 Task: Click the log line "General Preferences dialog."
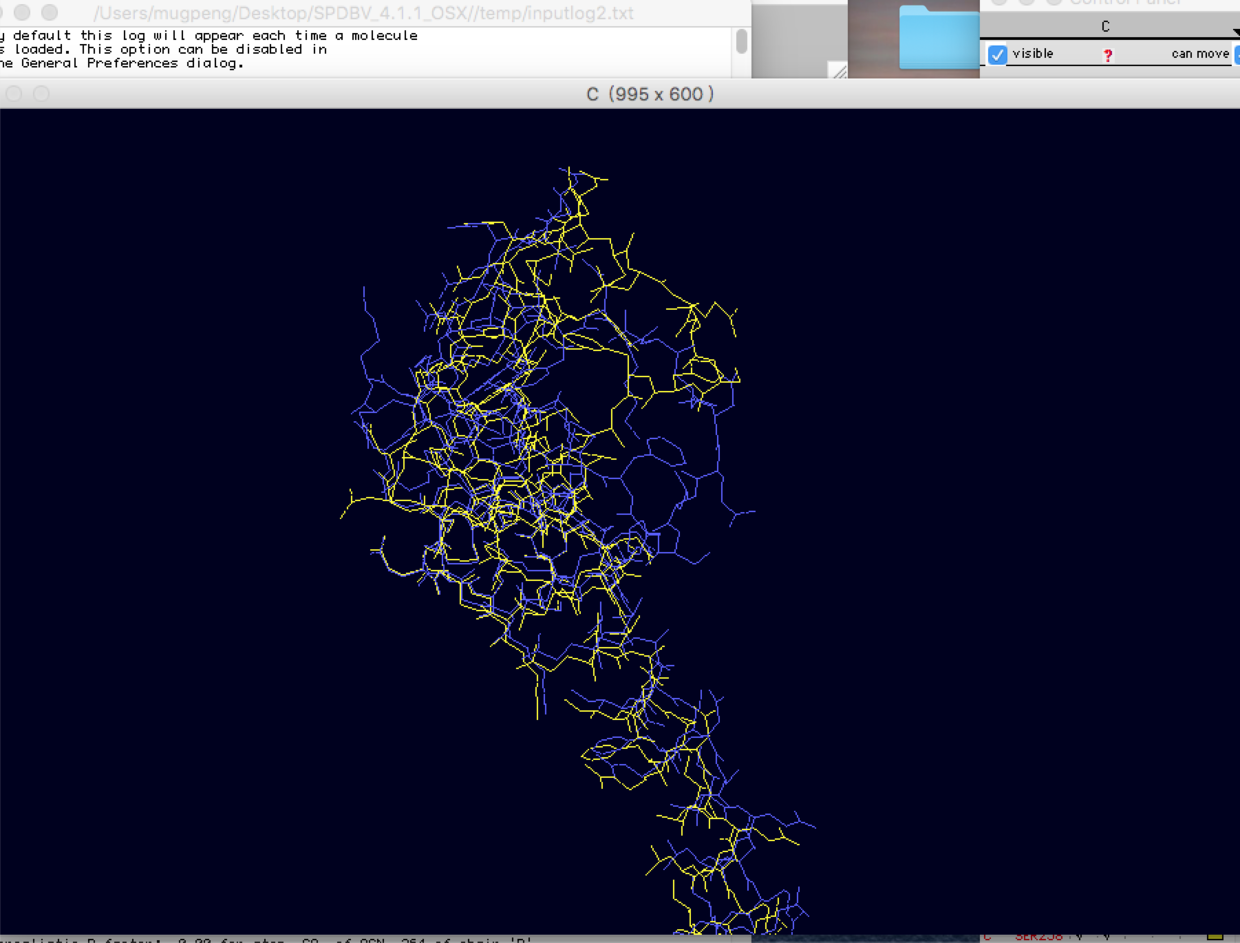[x=122, y=63]
